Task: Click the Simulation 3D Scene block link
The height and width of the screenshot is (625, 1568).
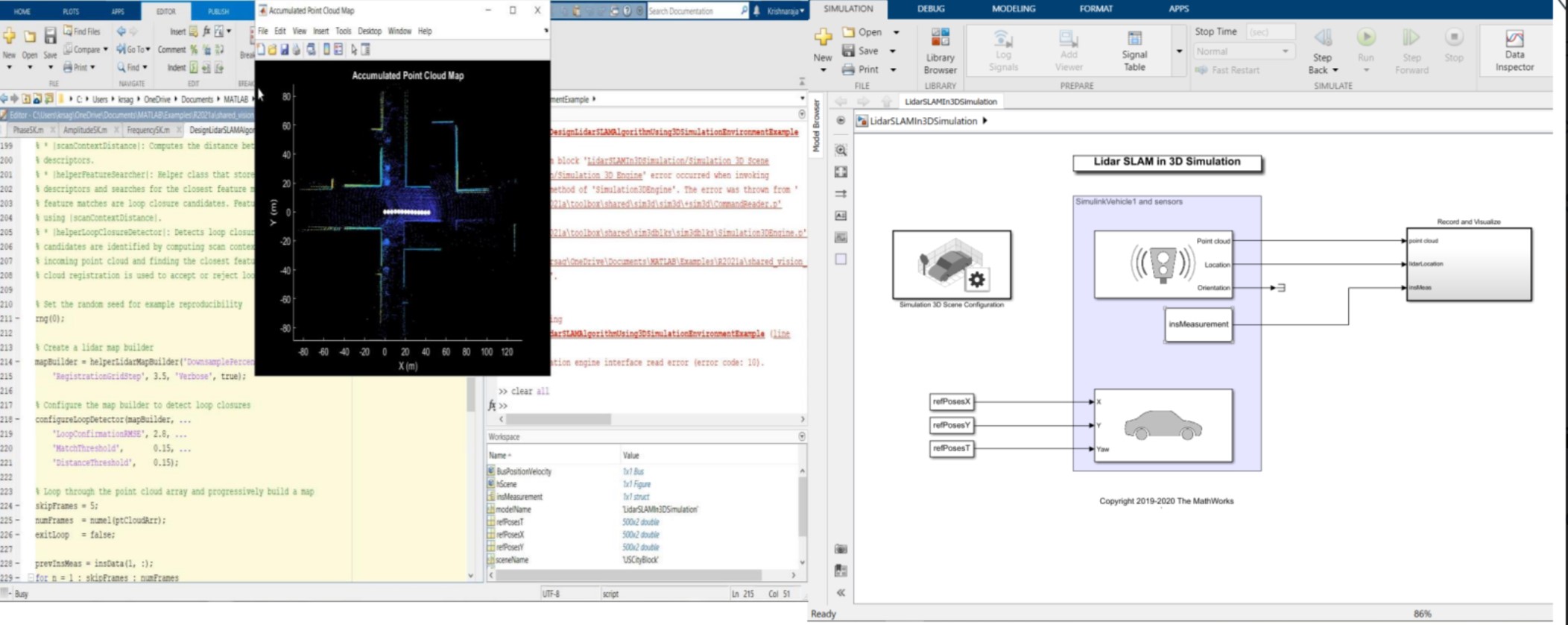Action: (677, 161)
